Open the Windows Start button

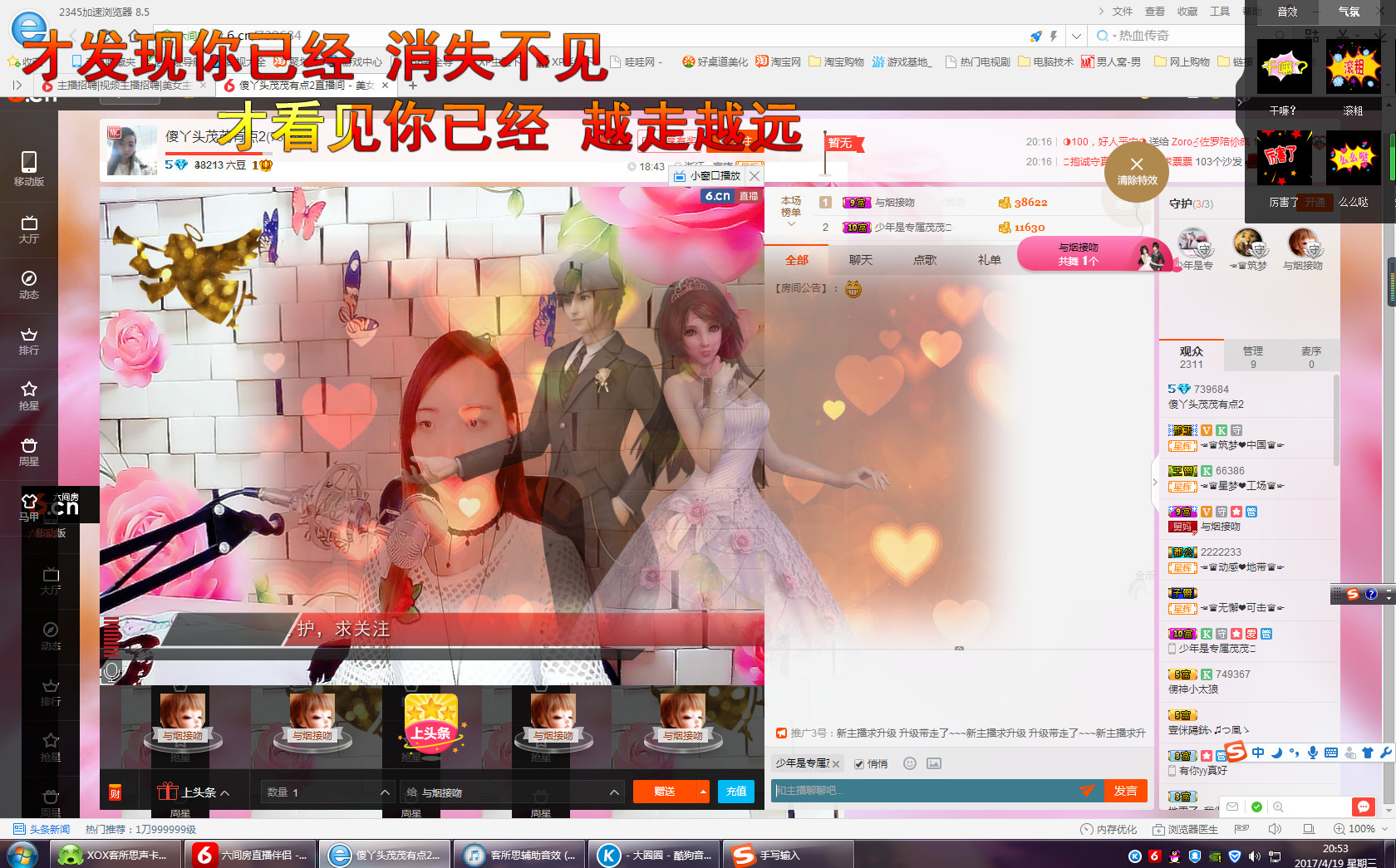[x=22, y=855]
